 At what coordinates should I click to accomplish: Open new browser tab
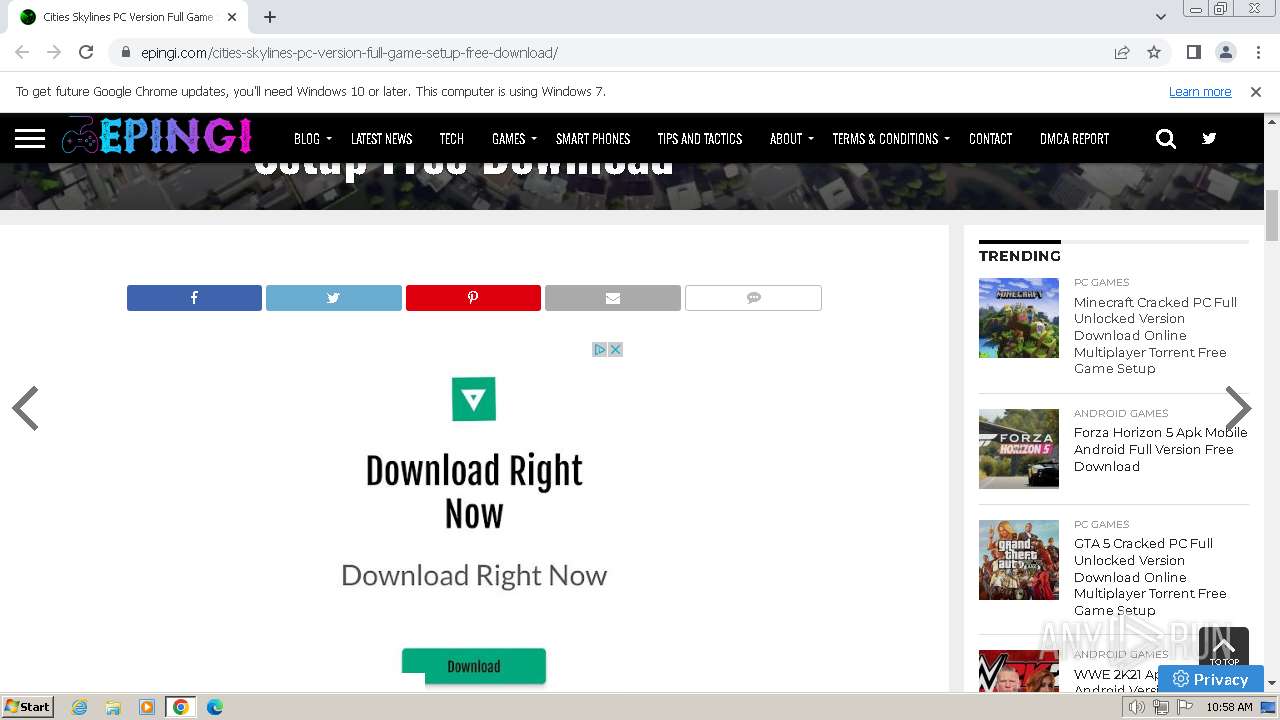270,17
